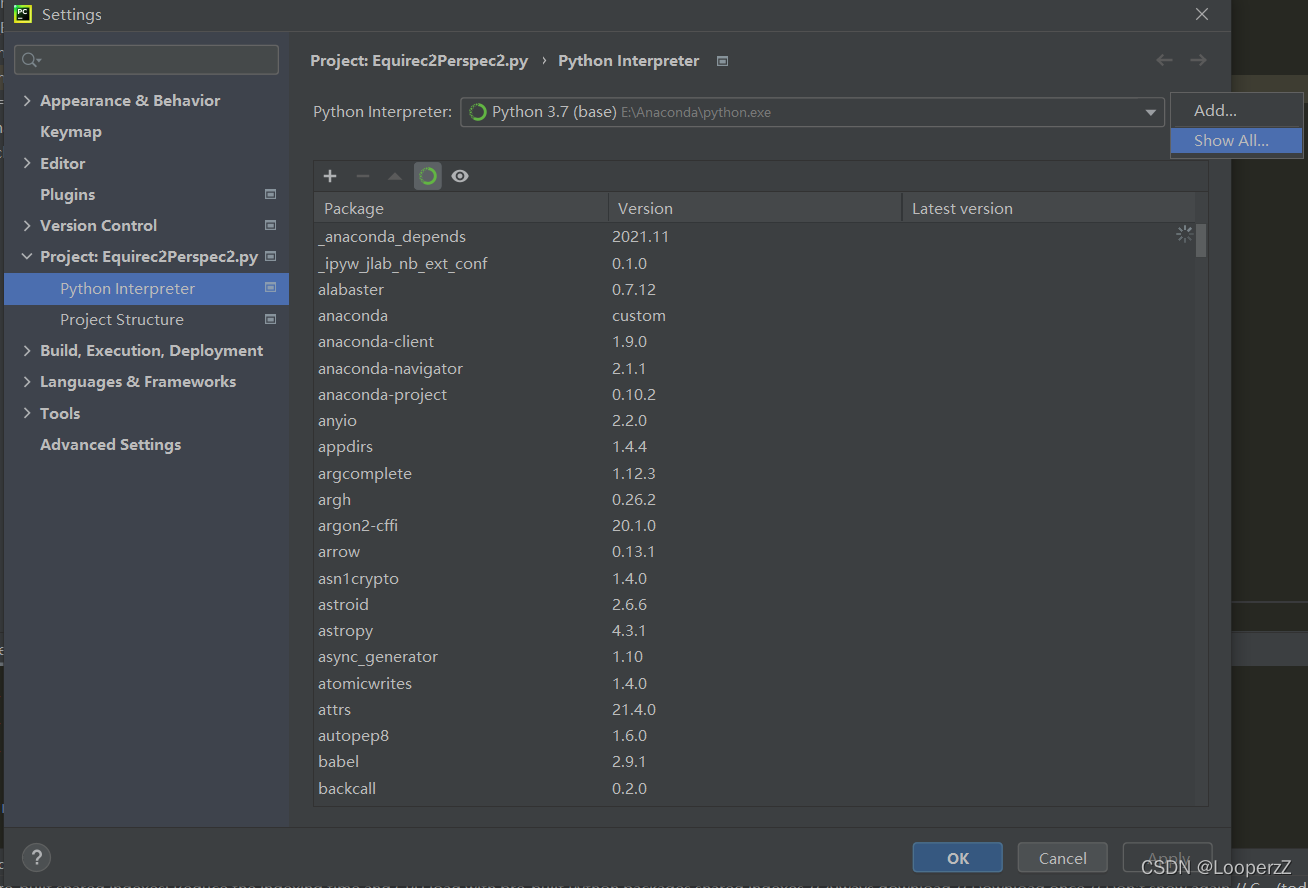Image resolution: width=1308 pixels, height=888 pixels.
Task: Expand the Editor section
Action: coord(27,163)
